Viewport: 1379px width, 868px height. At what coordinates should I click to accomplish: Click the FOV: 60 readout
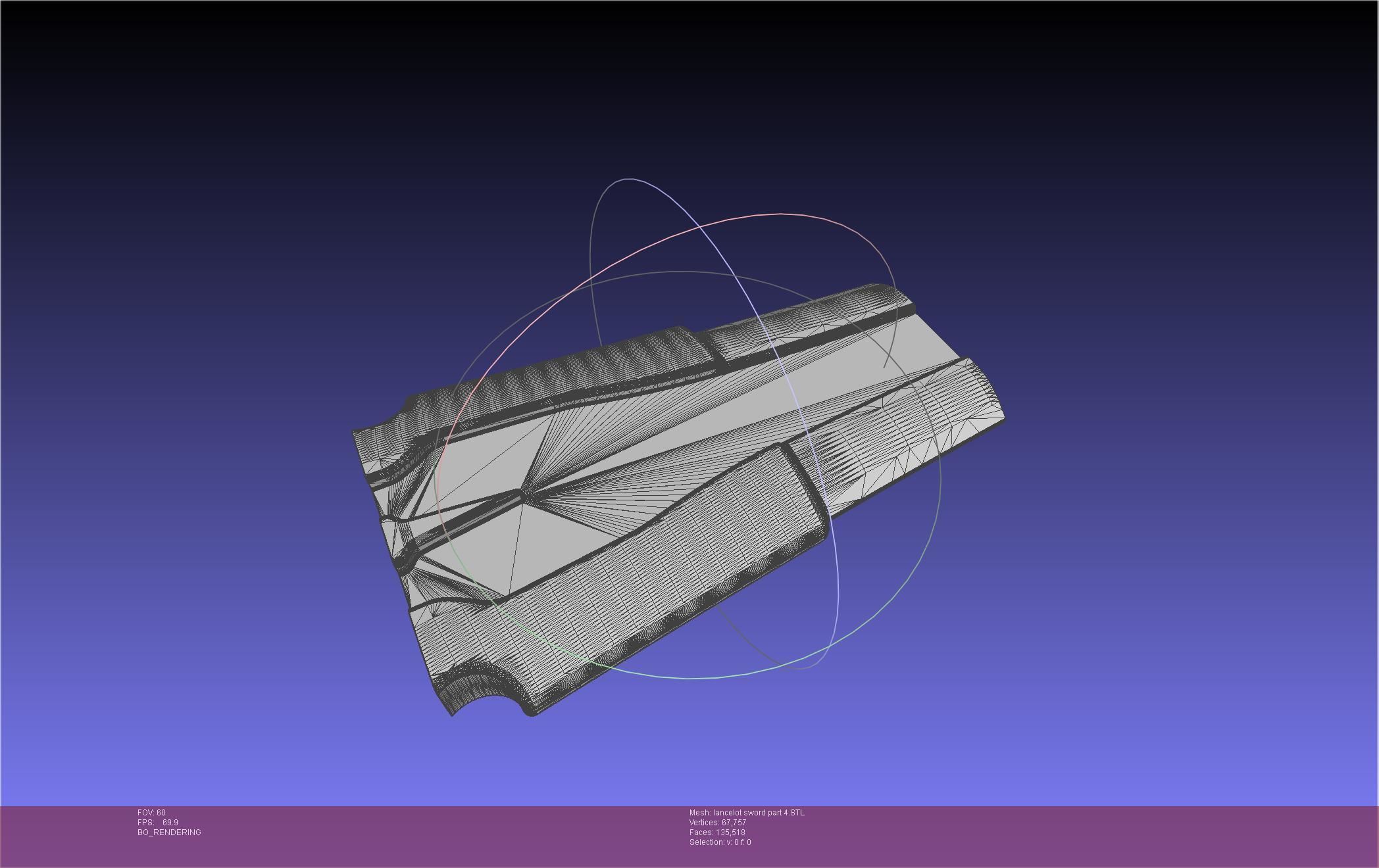(151, 813)
